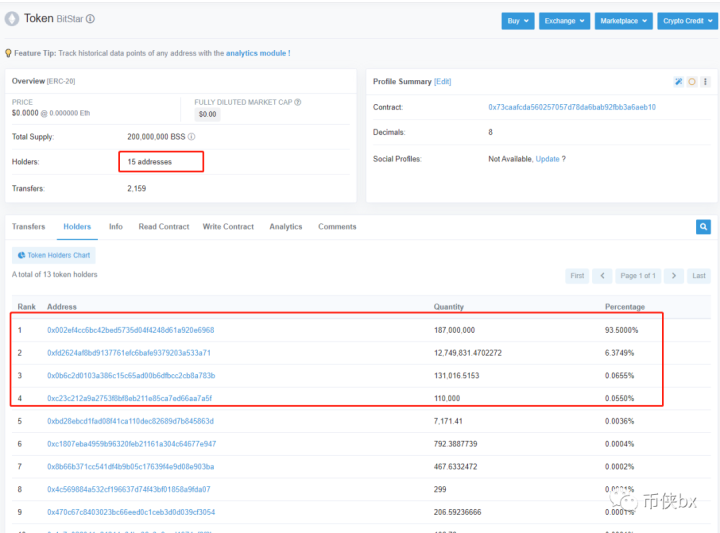Click the info icon next to Total Supply
This screenshot has width=720, height=533.
click(191, 137)
